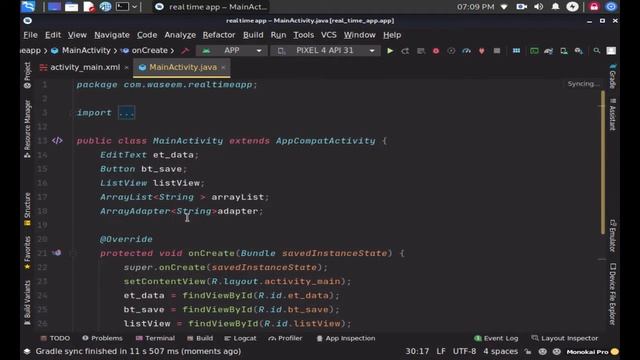Toggle read-only lock icon in status bar
This screenshot has width=640, height=360.
pos(528,351)
